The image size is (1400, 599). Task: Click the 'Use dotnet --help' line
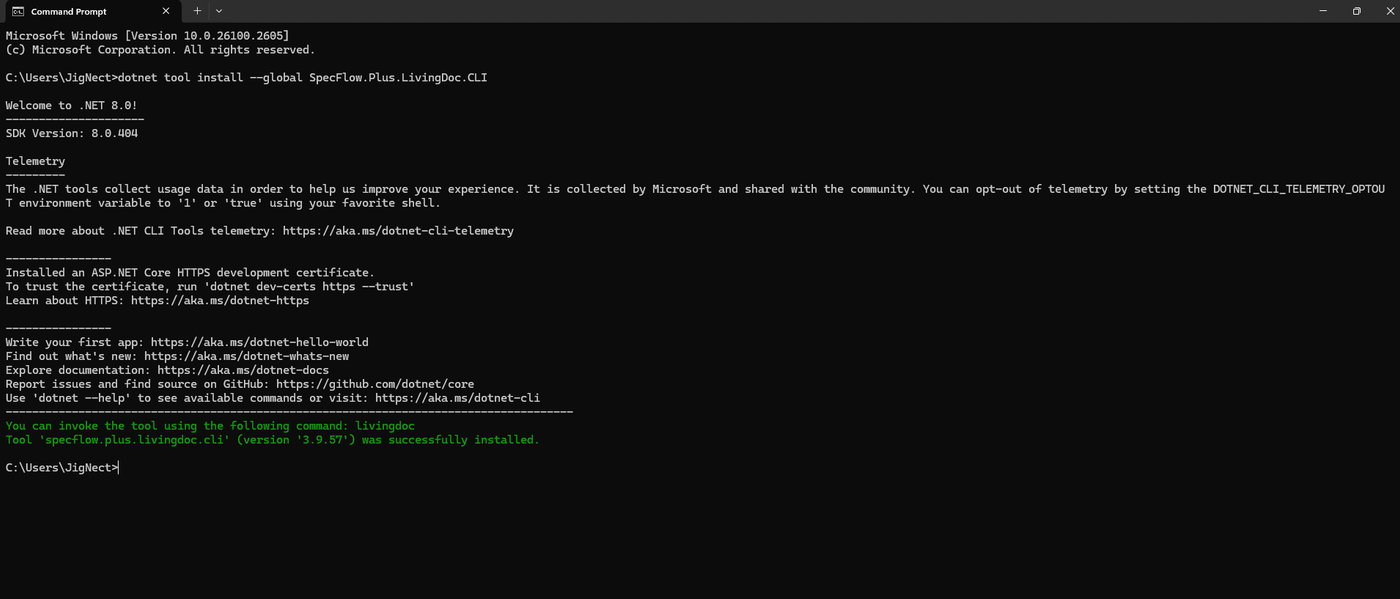[x=273, y=398]
